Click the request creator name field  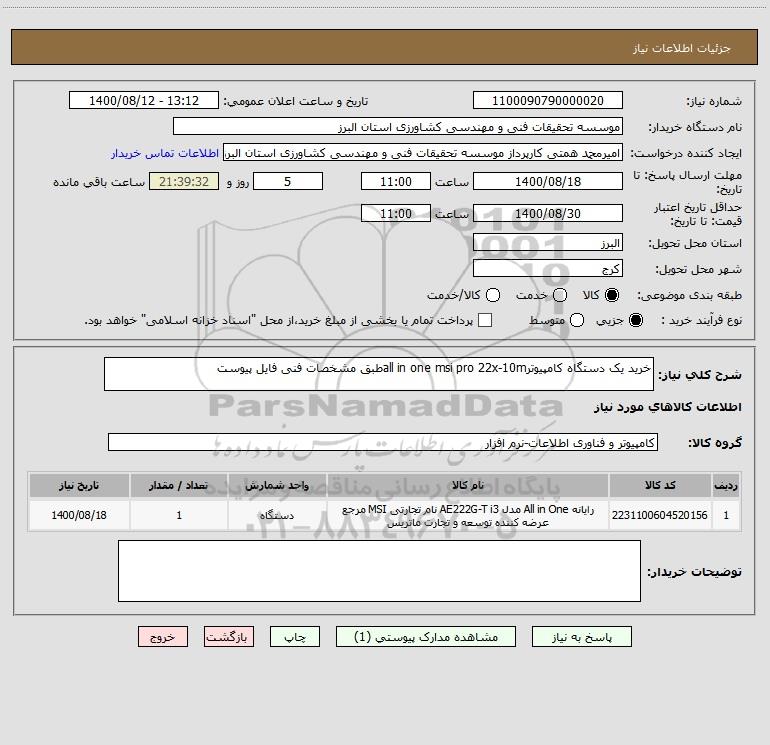pos(423,152)
